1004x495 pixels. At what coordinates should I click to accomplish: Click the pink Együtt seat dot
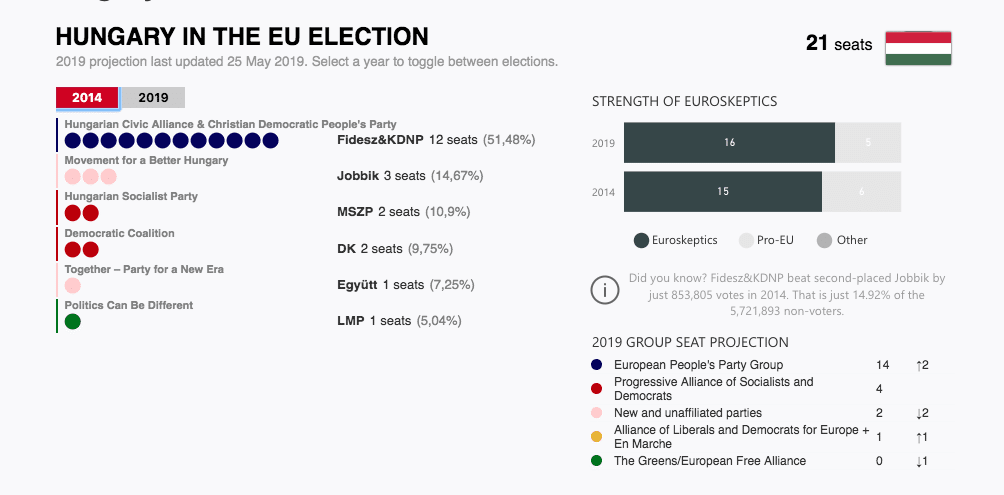click(72, 285)
